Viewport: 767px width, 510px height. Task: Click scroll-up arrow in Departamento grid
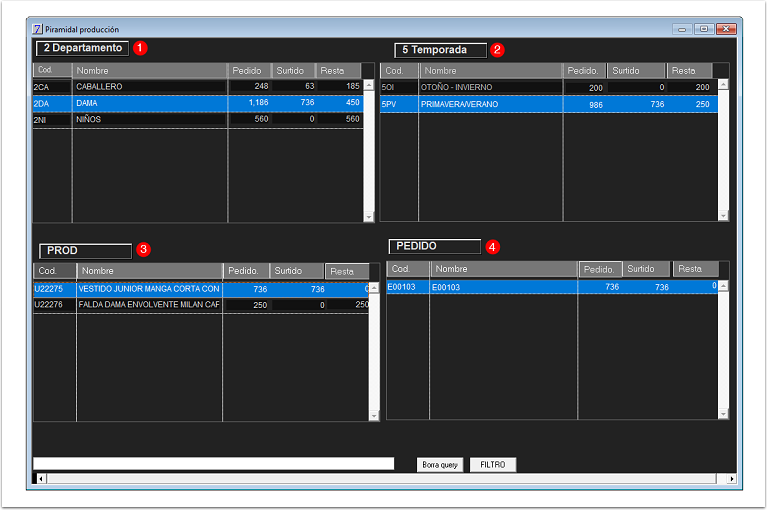pos(369,85)
